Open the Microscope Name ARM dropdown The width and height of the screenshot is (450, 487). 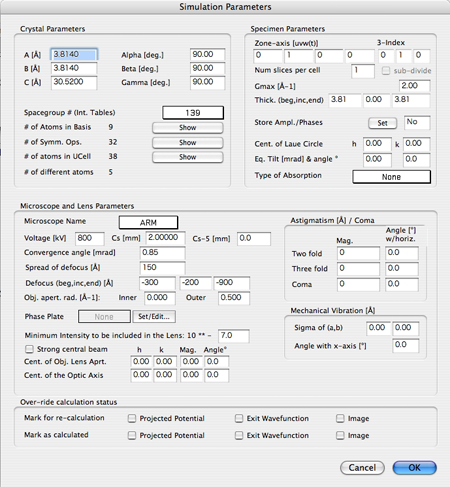coord(148,222)
